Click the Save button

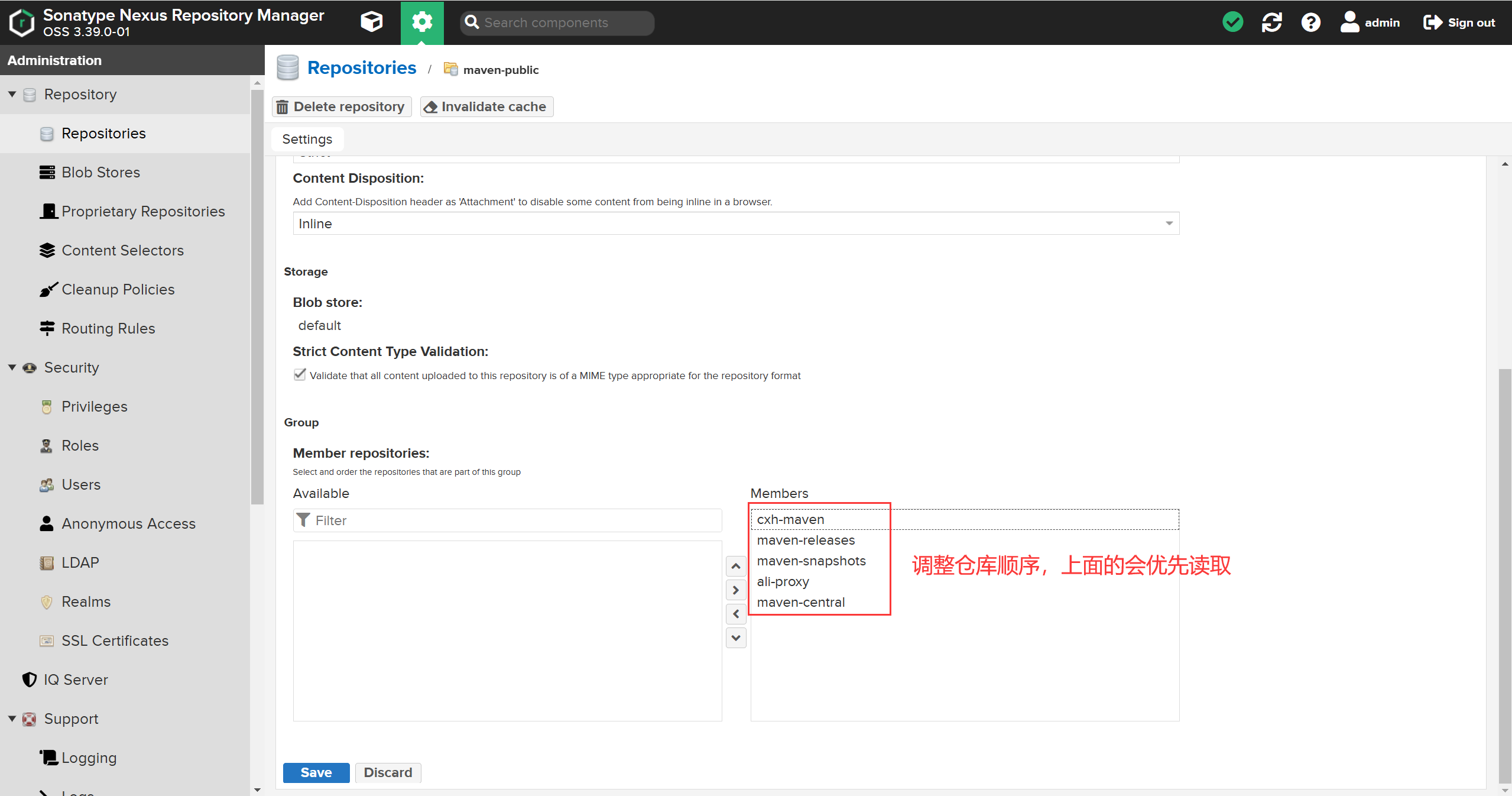[x=316, y=772]
